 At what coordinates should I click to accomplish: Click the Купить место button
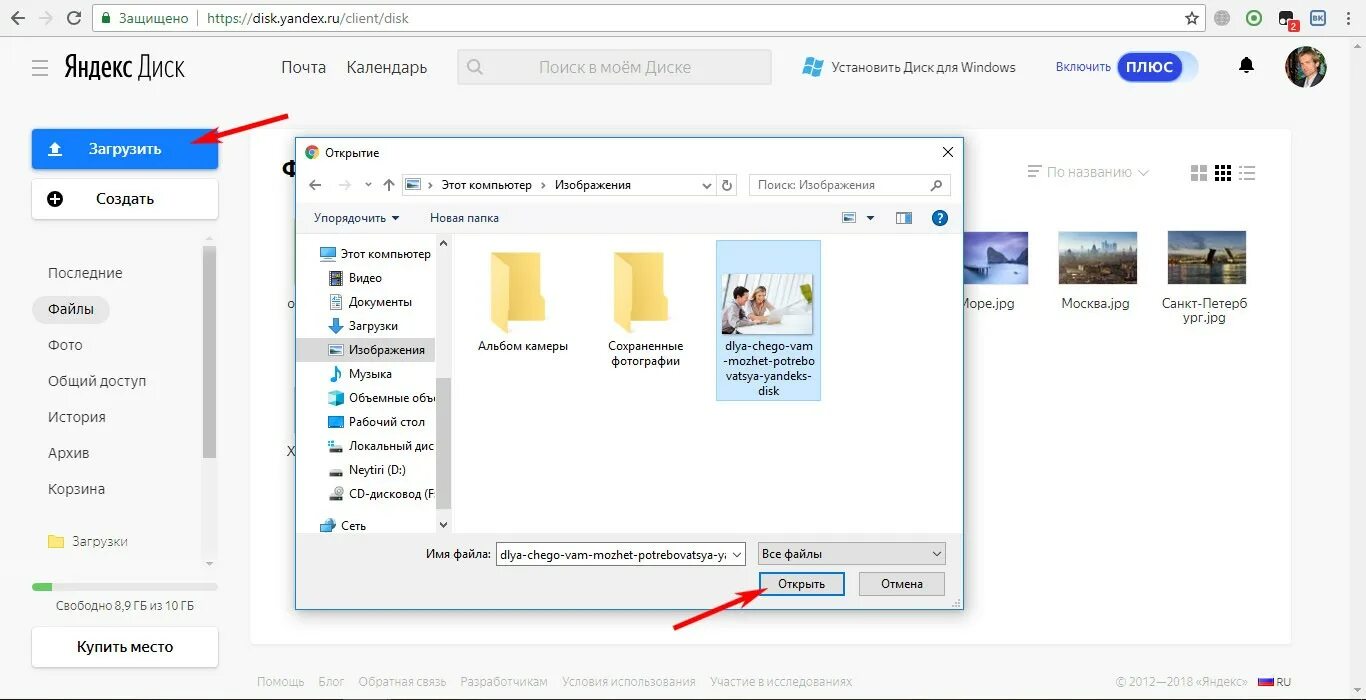[125, 647]
